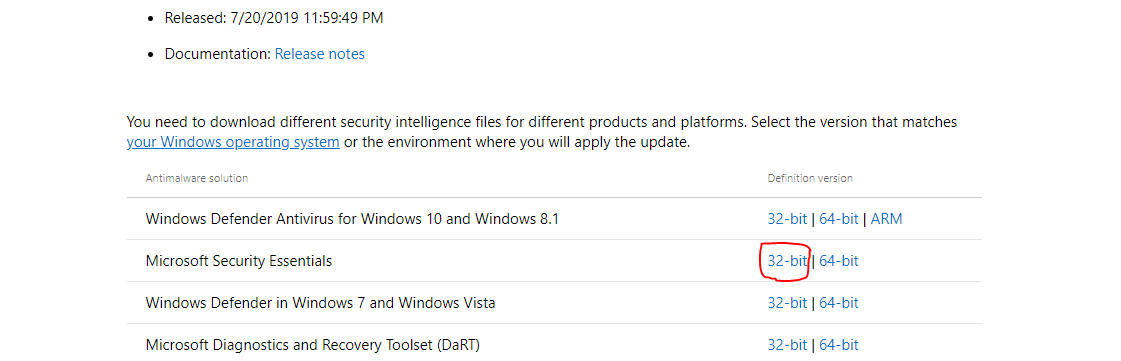This screenshot has height=361, width=1121.
Task: Click the Windows 7 and Windows Vista row label
Action: 320,303
